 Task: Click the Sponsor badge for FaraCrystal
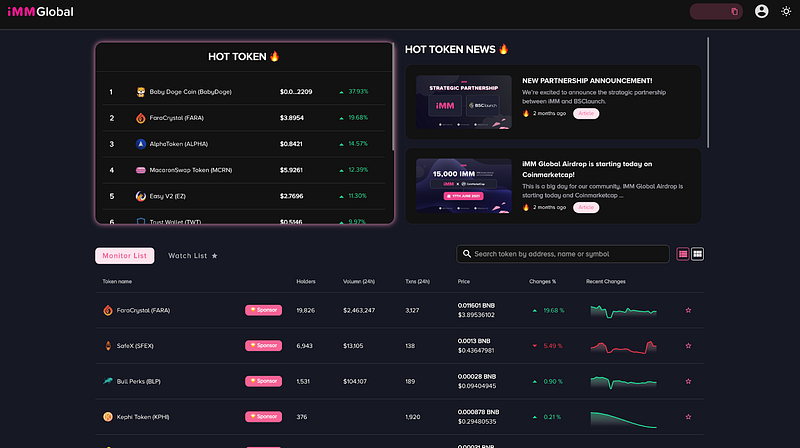[x=263, y=310]
